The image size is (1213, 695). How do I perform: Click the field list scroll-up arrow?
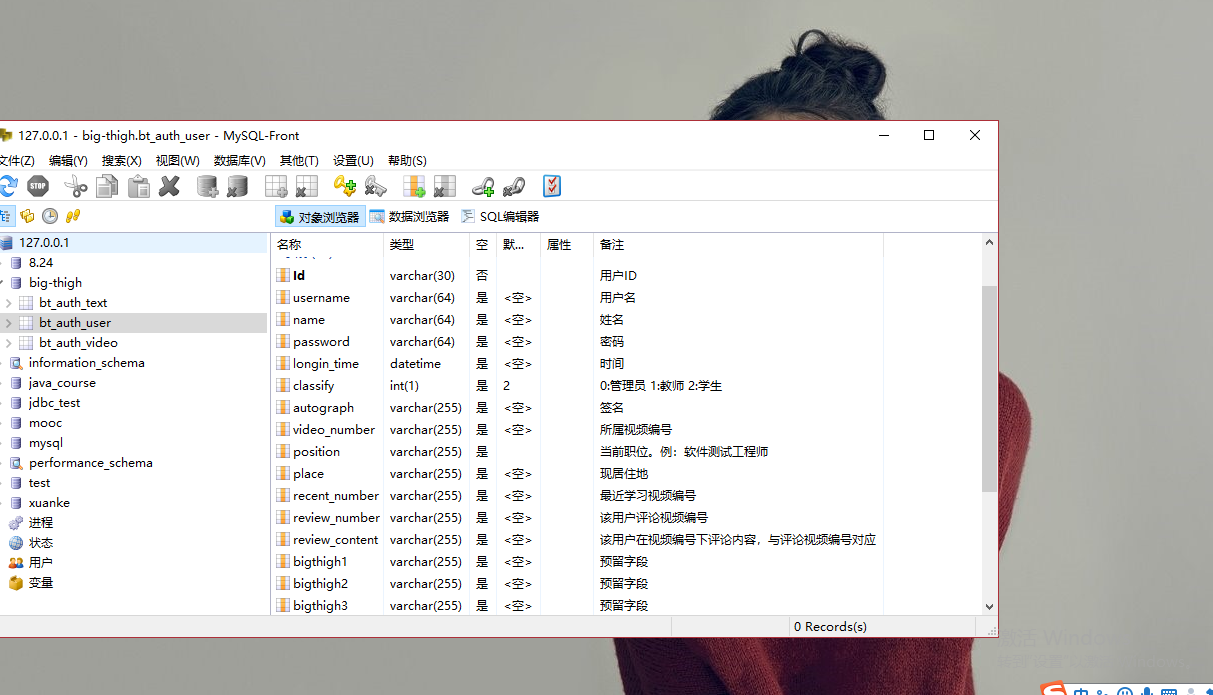point(990,243)
